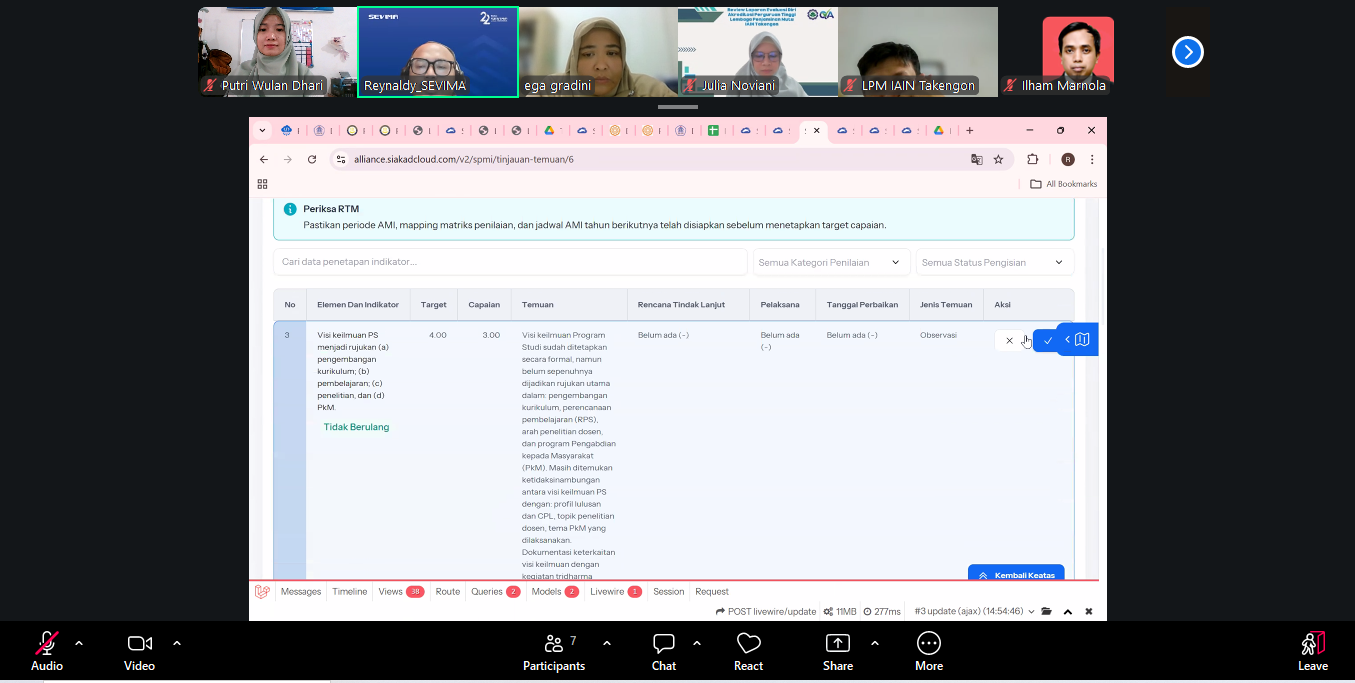Click the search input Cari data penetapan indikator
This screenshot has width=1355, height=683.
[510, 261]
